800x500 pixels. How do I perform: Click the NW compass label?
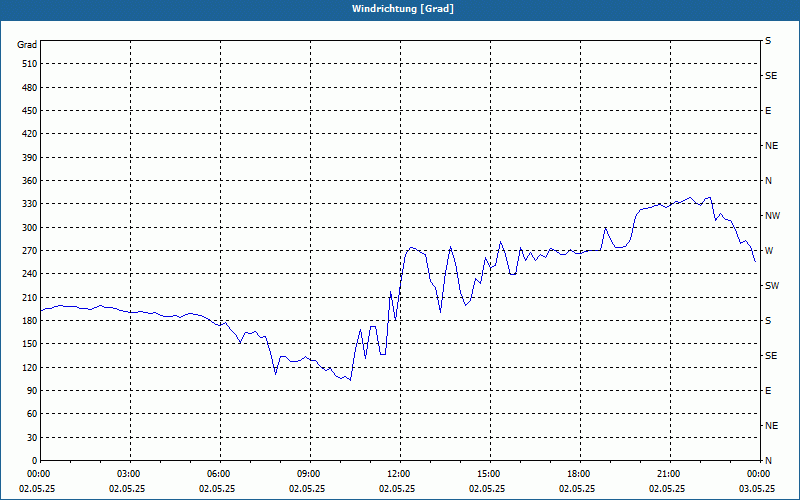pyautogui.click(x=772, y=216)
